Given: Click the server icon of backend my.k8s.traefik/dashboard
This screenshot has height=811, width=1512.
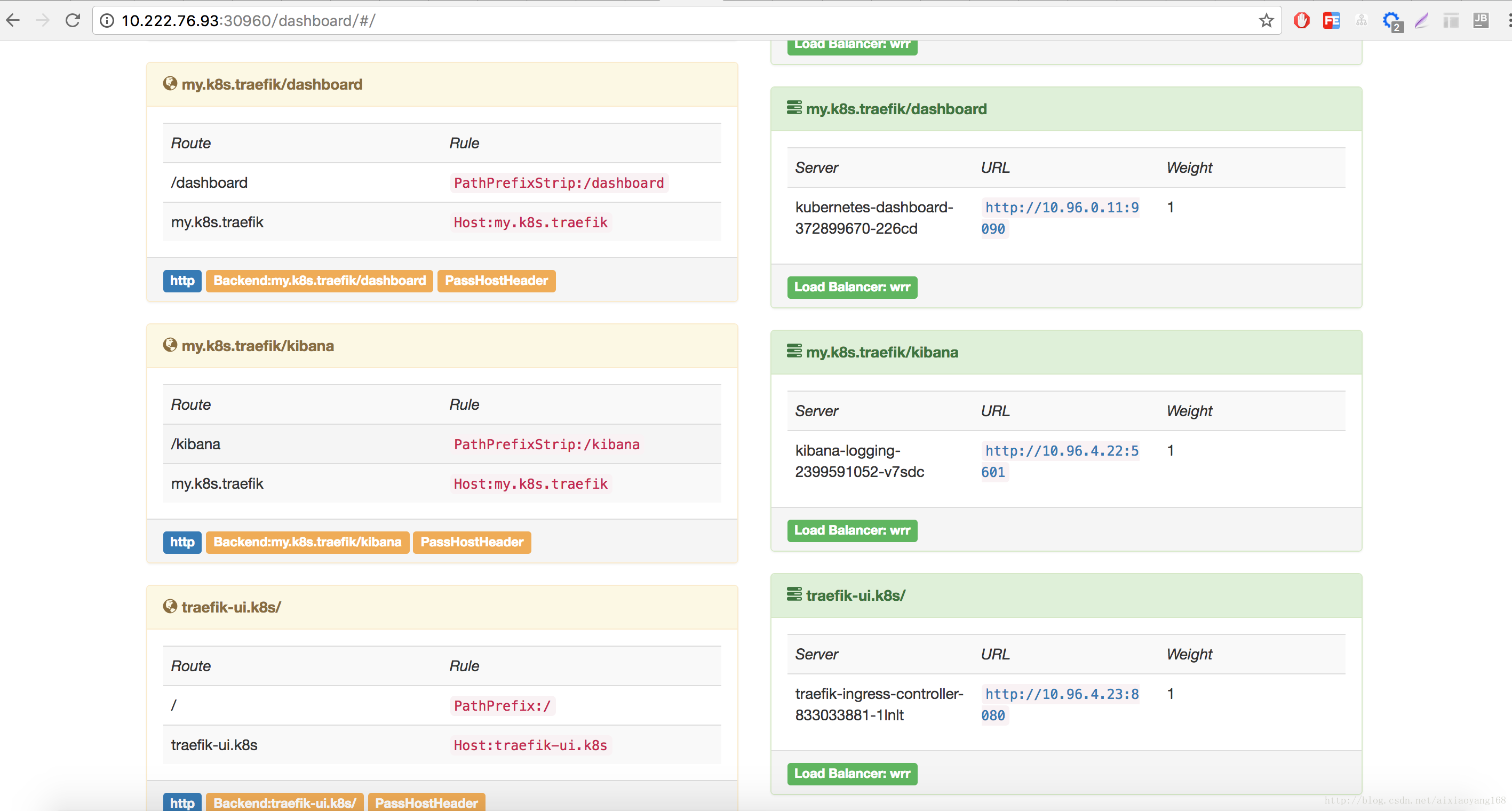Looking at the screenshot, I should (794, 108).
